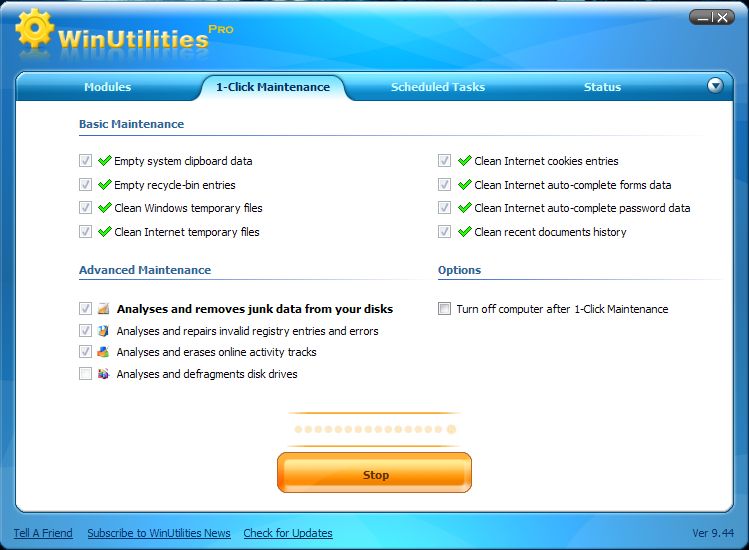Switch to the Modules tab

107,87
